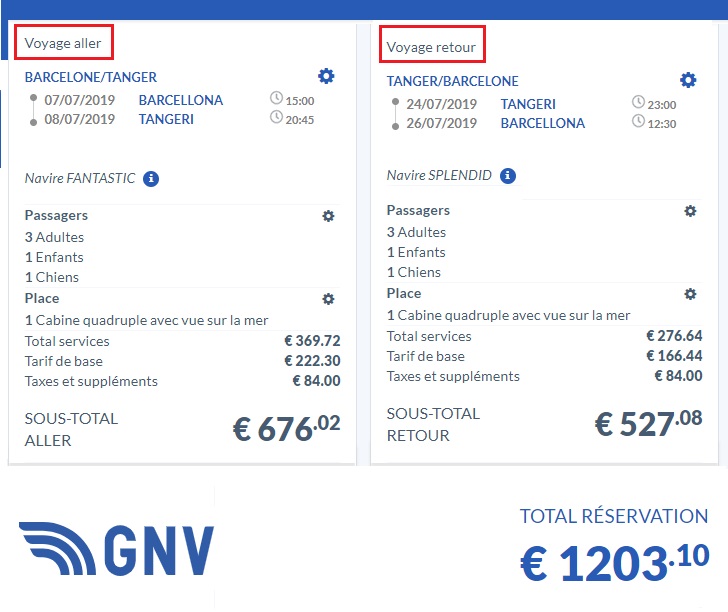Click TANGERI port in return trip
Viewport: 728px width, 612px height.
point(528,104)
